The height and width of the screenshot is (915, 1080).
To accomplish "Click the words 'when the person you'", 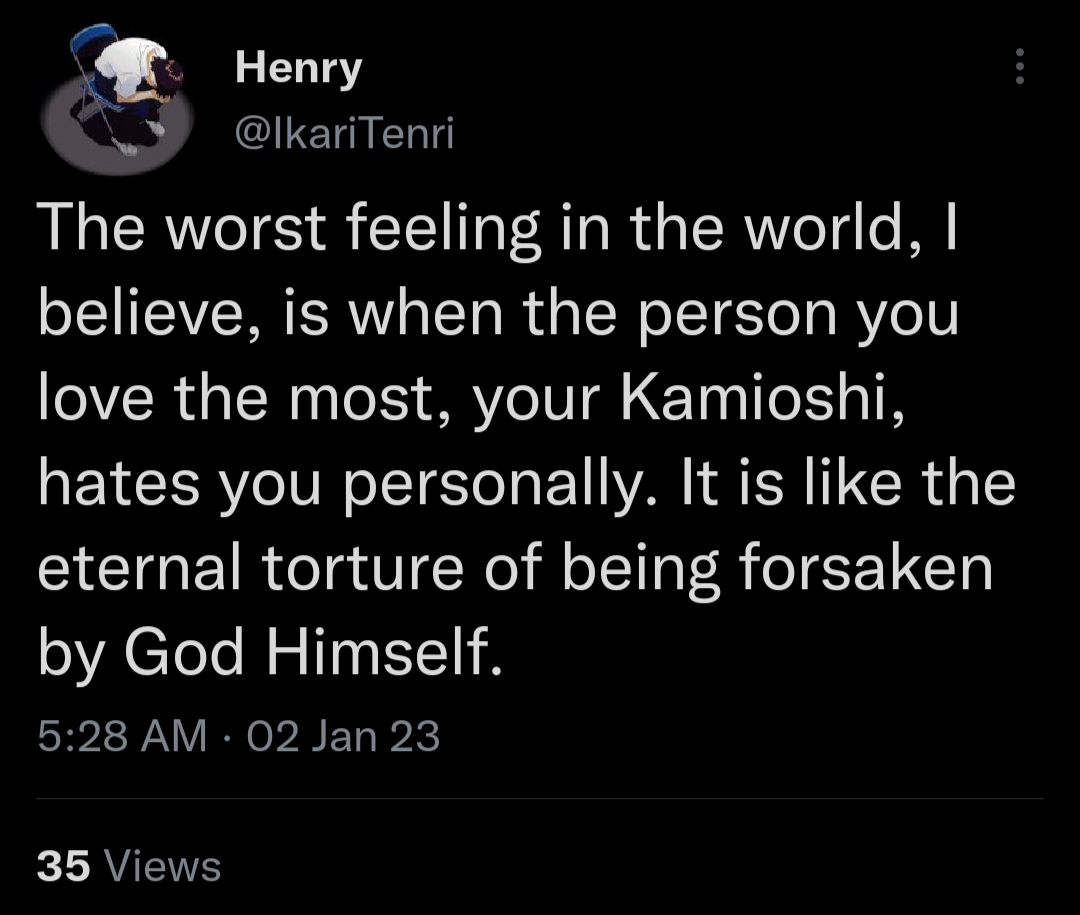I will click(x=654, y=316).
